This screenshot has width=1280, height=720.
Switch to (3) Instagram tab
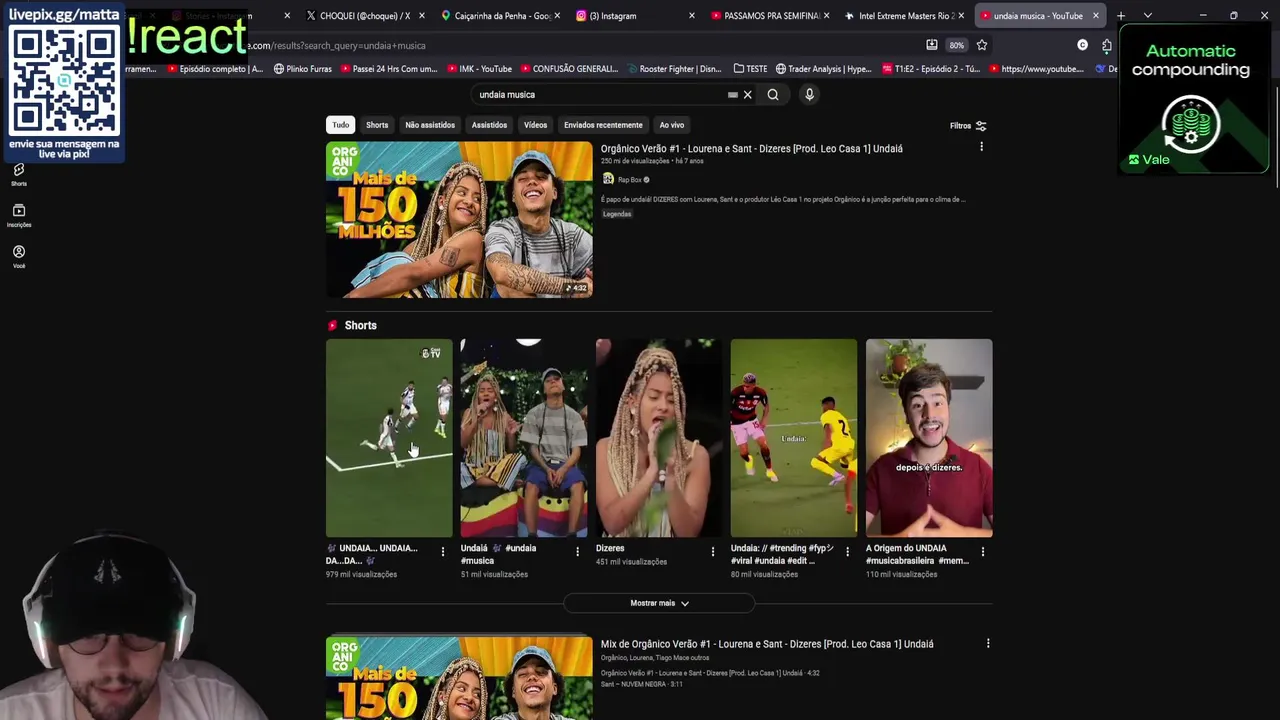635,16
